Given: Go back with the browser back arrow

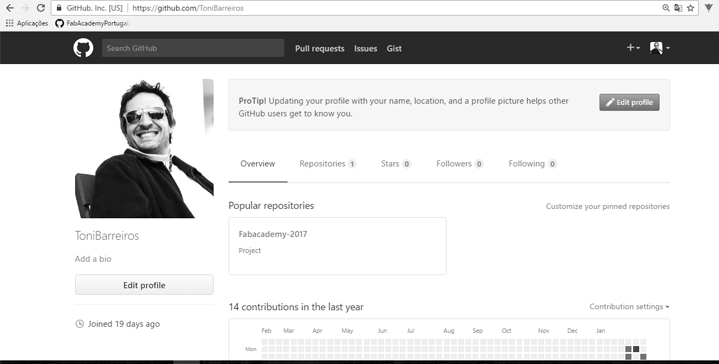Looking at the screenshot, I should [10, 8].
